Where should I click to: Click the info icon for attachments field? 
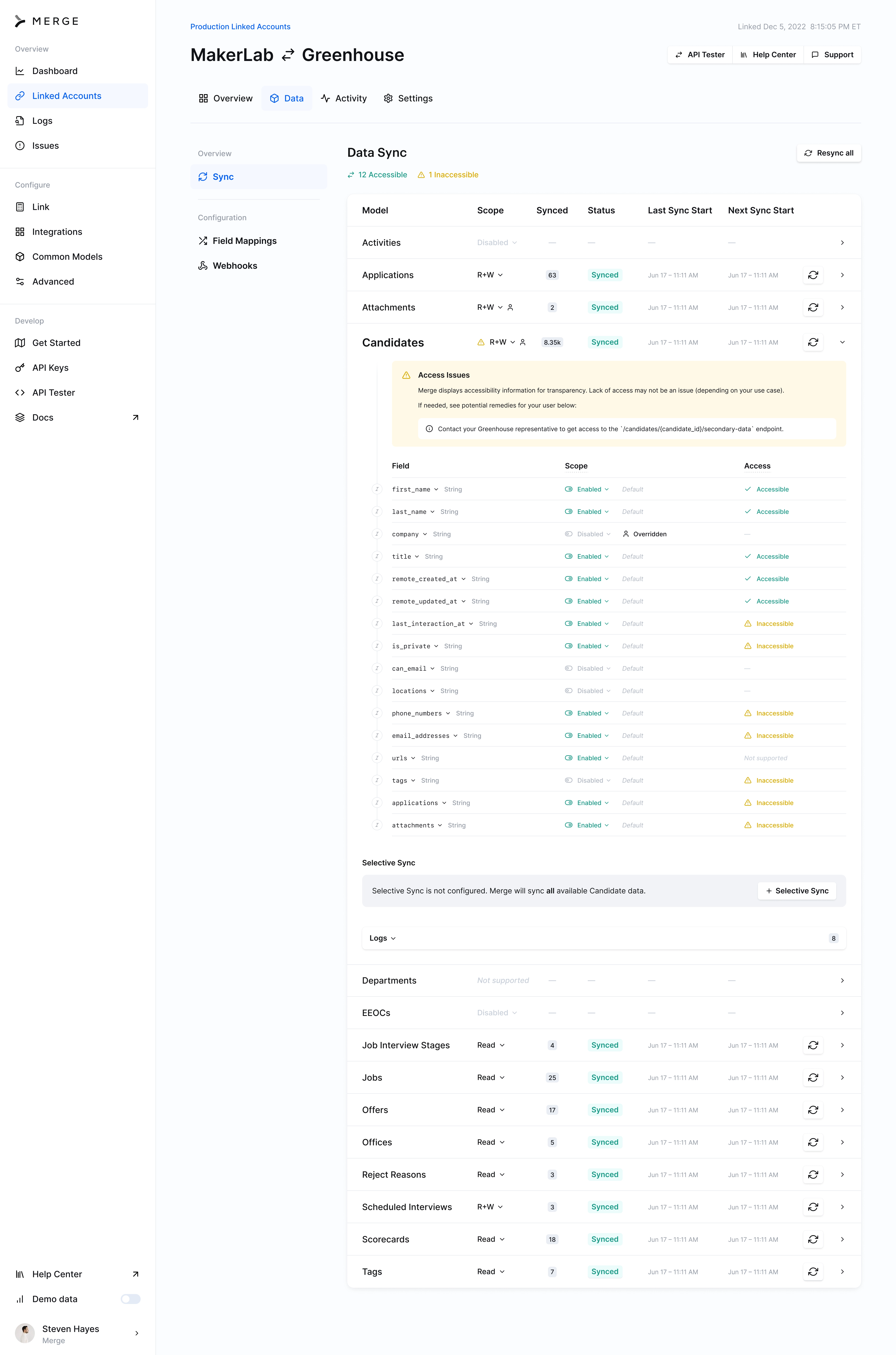pyautogui.click(x=377, y=825)
